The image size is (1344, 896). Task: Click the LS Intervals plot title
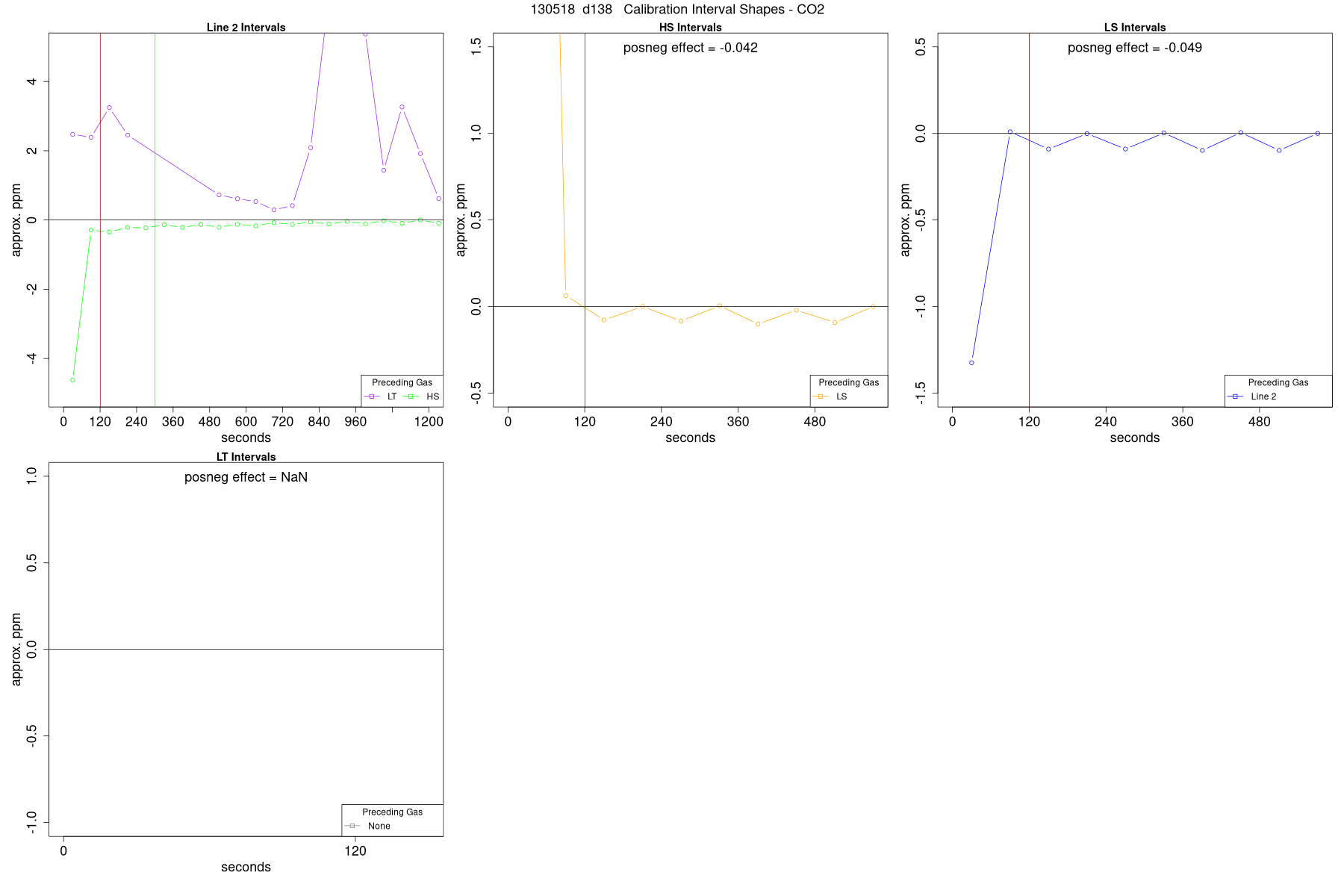pyautogui.click(x=1135, y=28)
